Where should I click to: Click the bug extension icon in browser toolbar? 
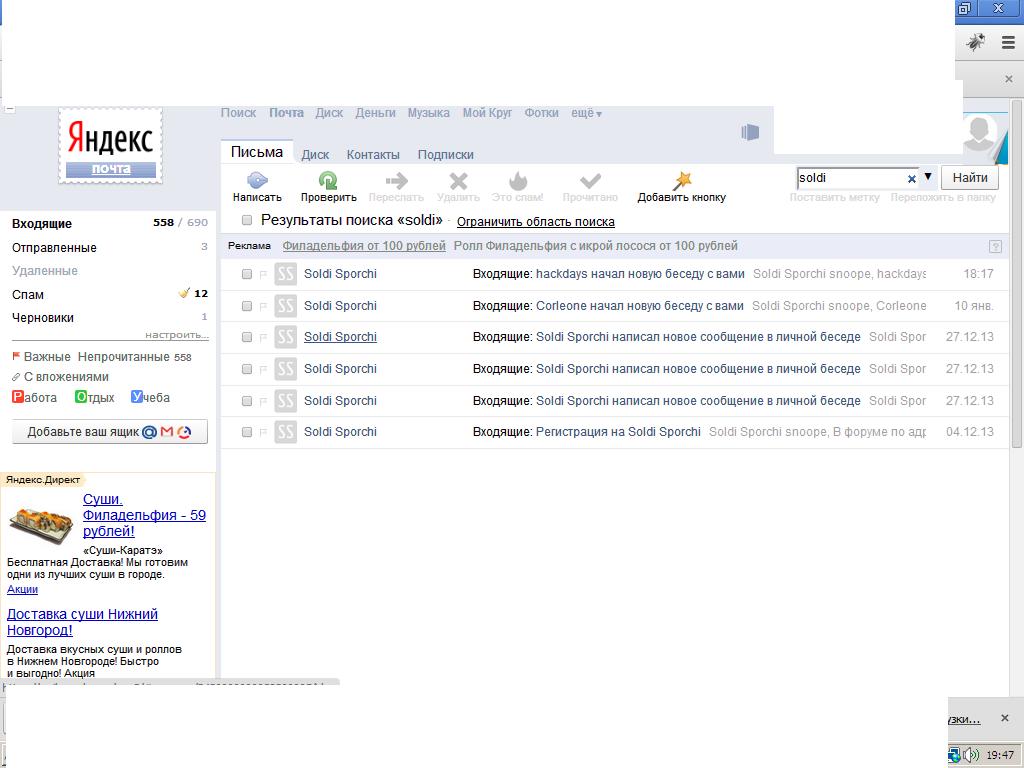pos(976,42)
